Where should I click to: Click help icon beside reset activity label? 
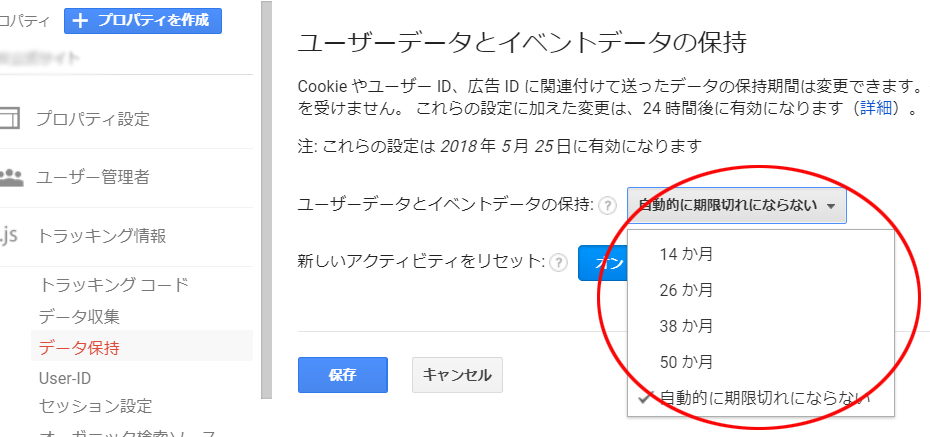point(558,263)
